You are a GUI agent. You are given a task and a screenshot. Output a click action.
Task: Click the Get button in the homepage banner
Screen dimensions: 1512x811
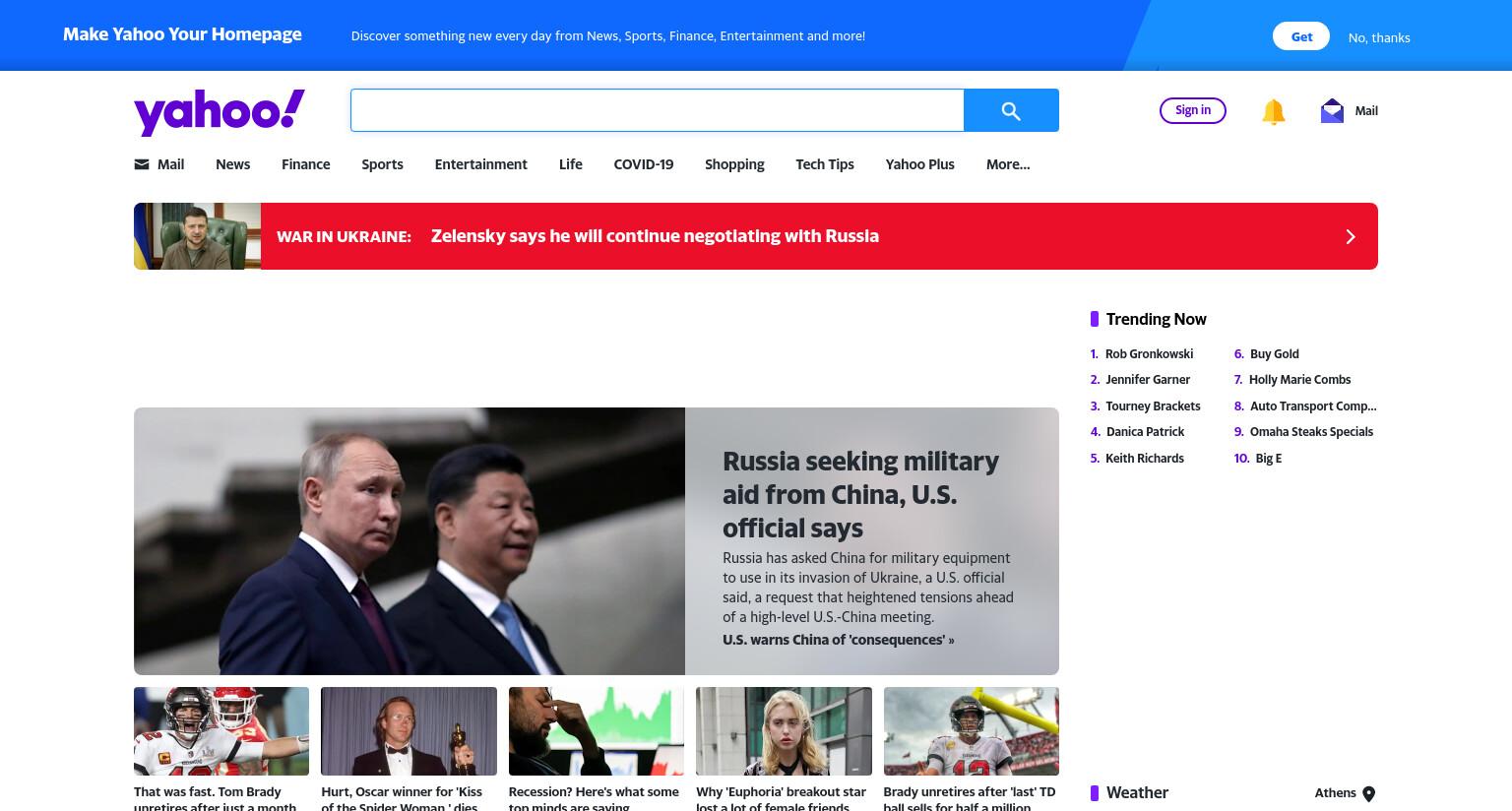pos(1301,36)
